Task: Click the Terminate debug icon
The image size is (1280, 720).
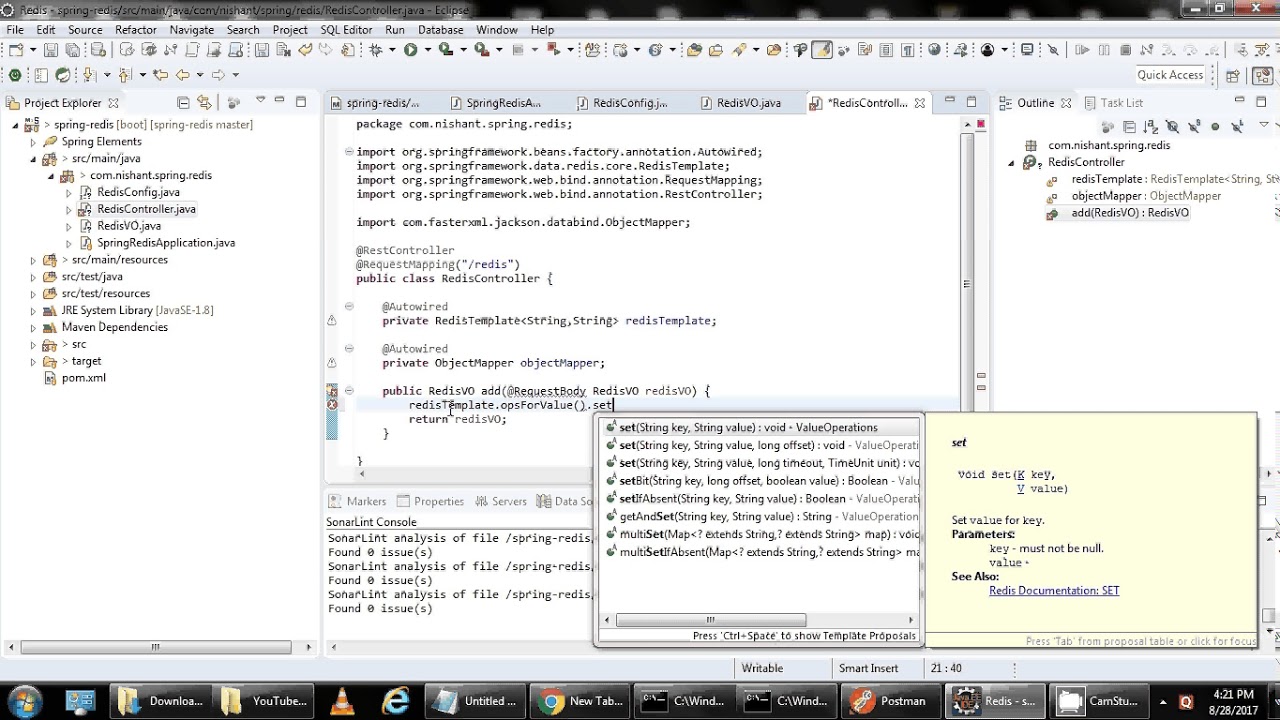Action: 1125,49
